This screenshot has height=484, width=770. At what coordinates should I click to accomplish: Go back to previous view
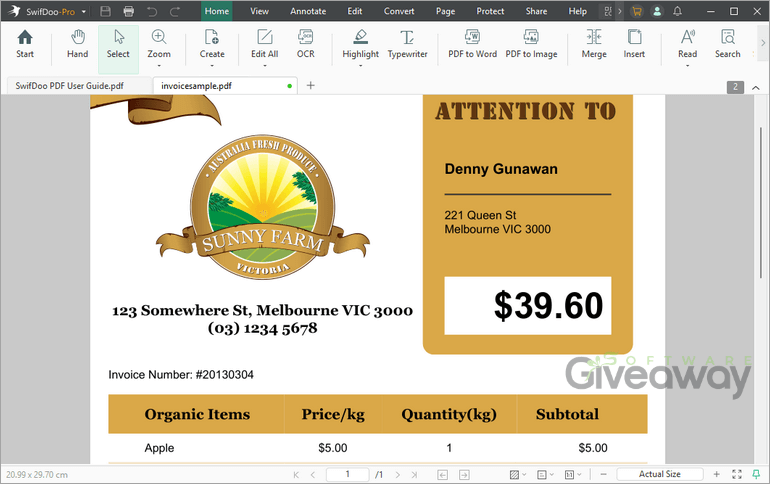tap(442, 475)
